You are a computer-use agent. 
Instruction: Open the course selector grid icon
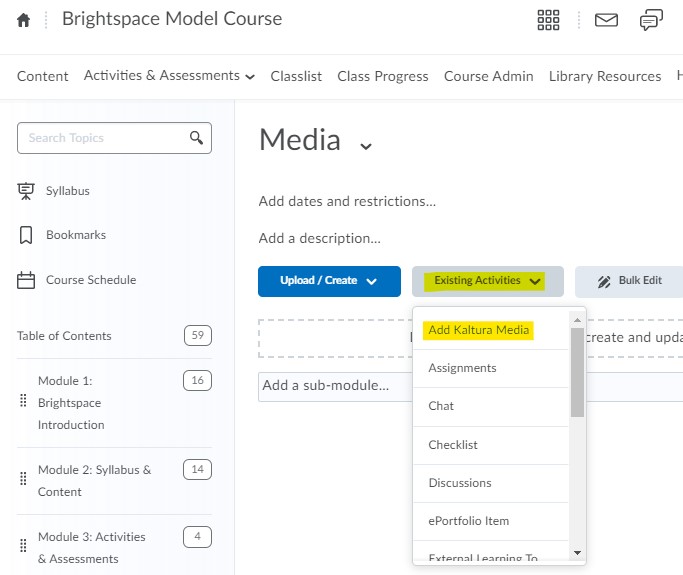coord(549,20)
